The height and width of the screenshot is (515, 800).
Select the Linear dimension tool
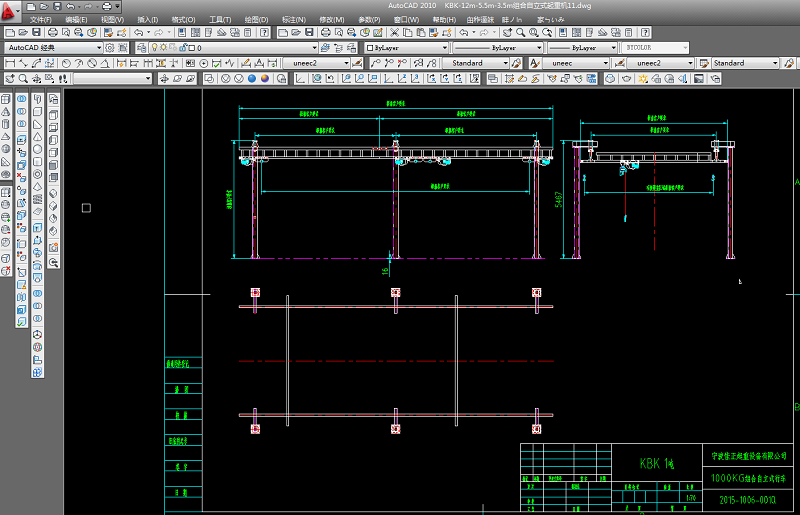9,63
